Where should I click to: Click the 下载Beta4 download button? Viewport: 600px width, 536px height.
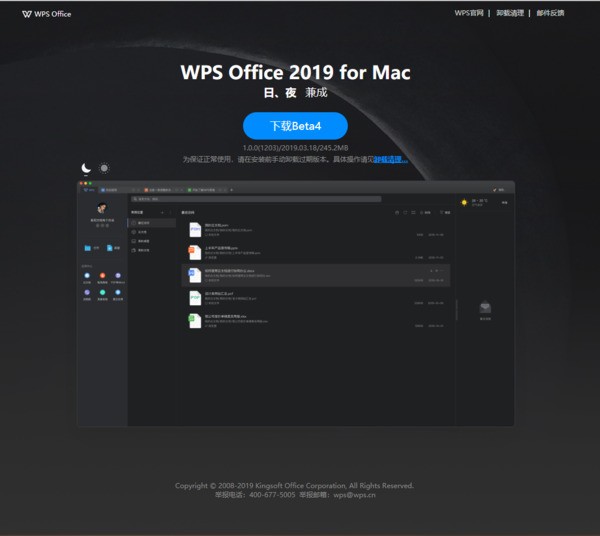(x=295, y=126)
